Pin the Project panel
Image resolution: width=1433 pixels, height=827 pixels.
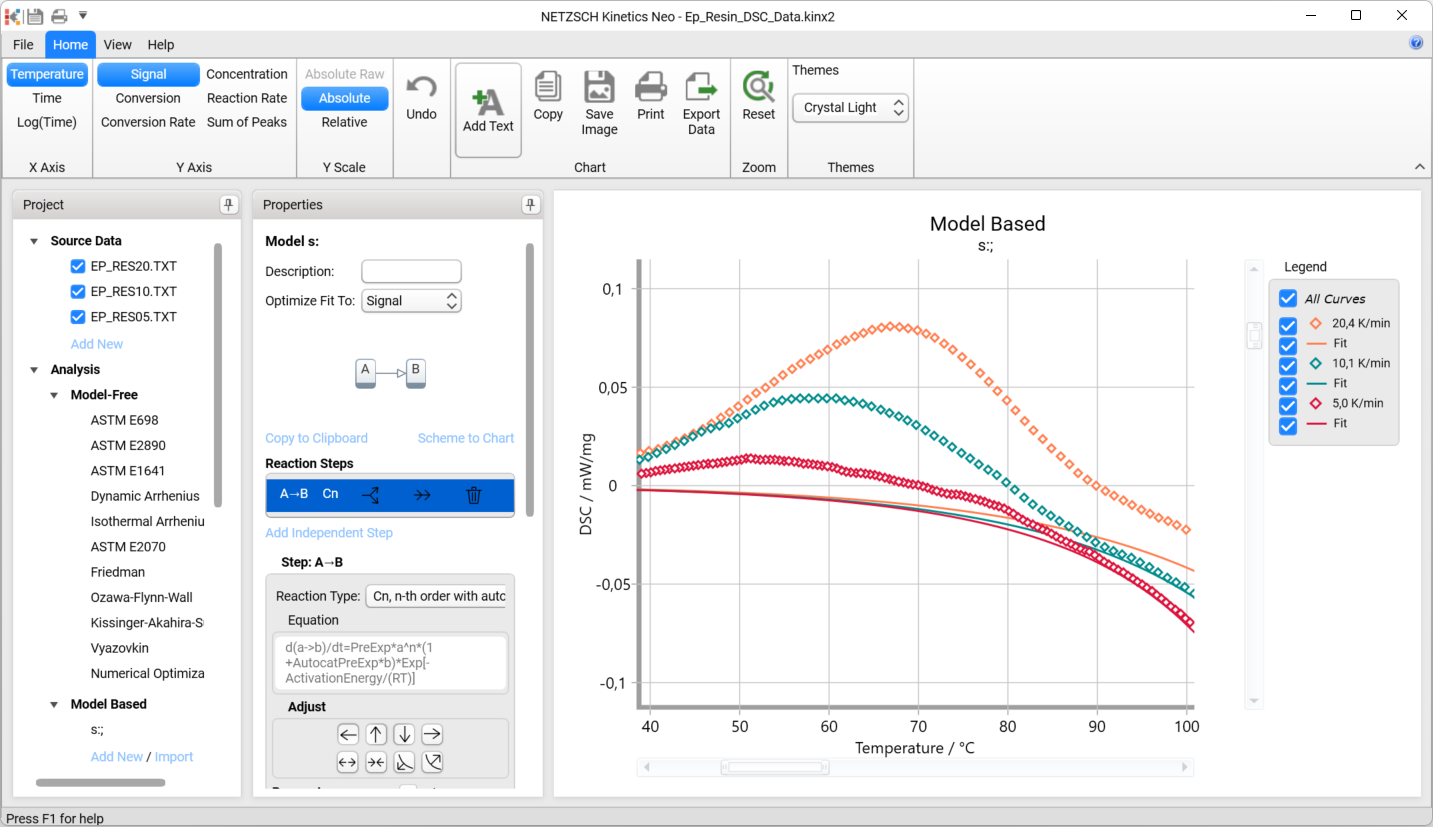pyautogui.click(x=228, y=205)
